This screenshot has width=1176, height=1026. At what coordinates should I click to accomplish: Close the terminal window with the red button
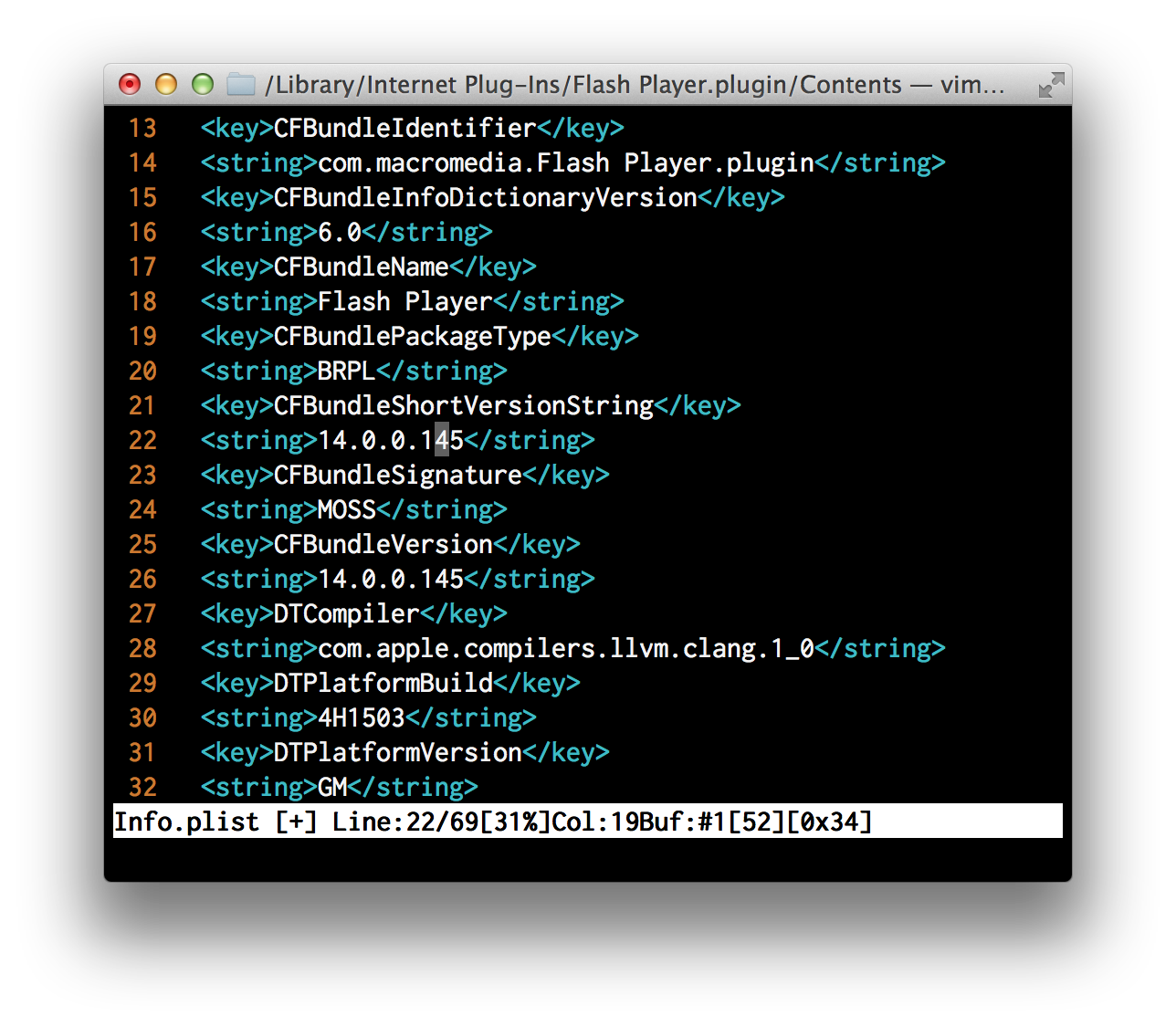pyautogui.click(x=130, y=85)
